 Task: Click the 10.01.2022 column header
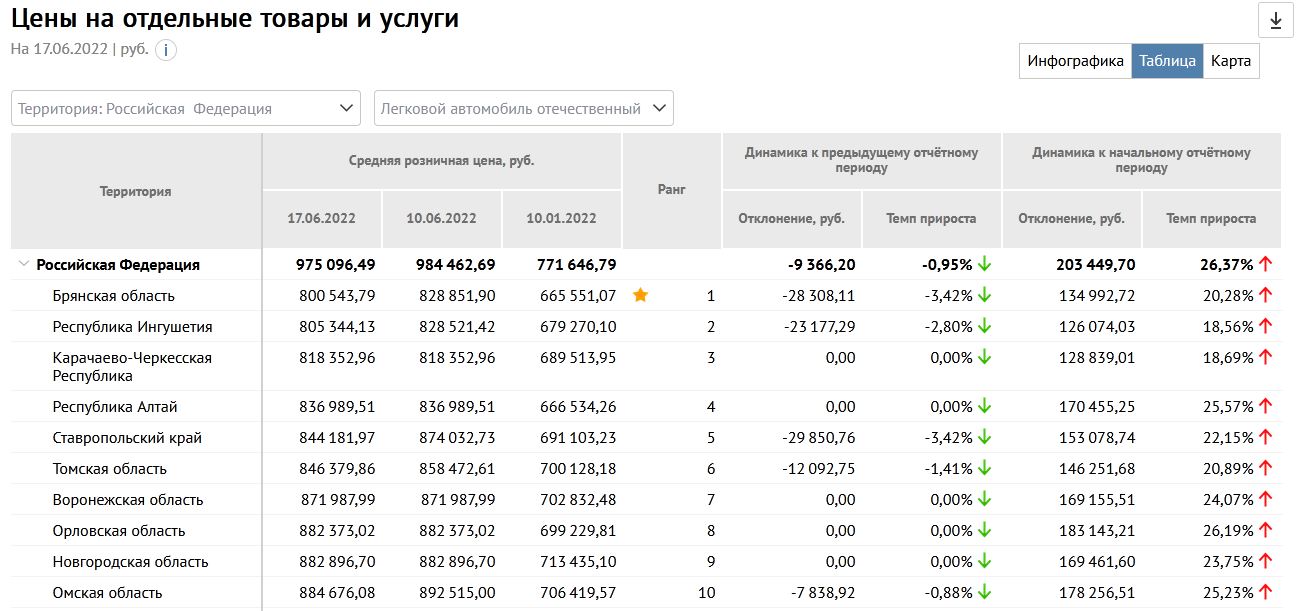(561, 219)
